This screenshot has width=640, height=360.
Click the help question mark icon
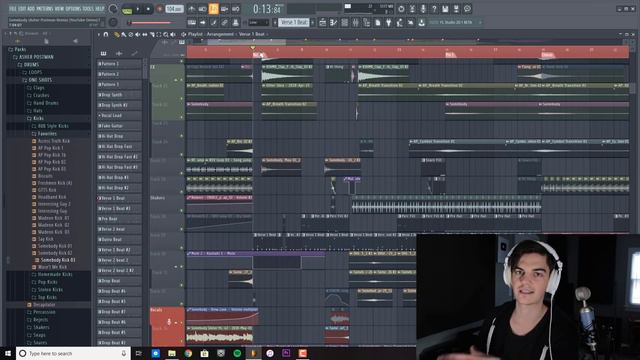click(x=434, y=9)
